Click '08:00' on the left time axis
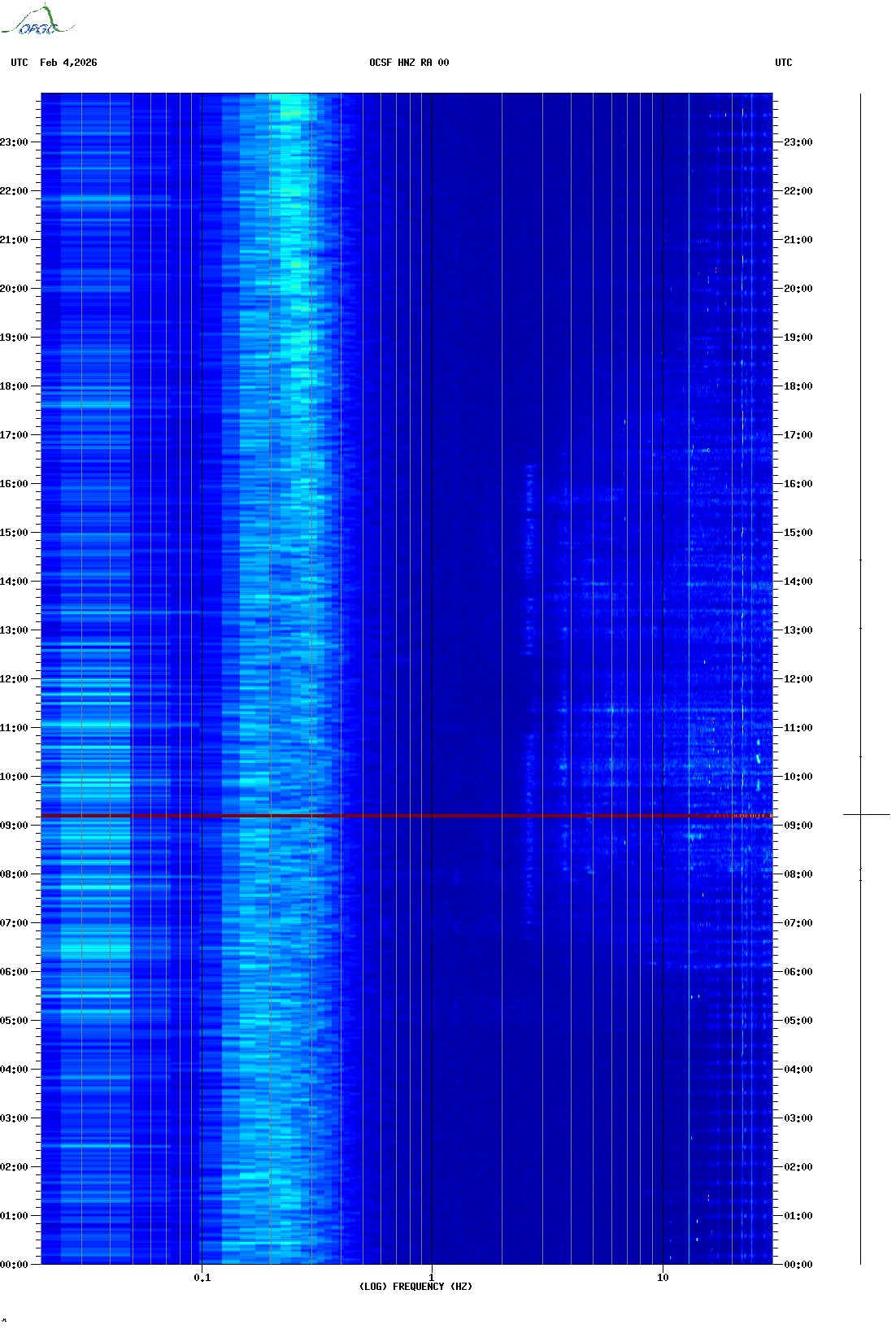 [14, 874]
